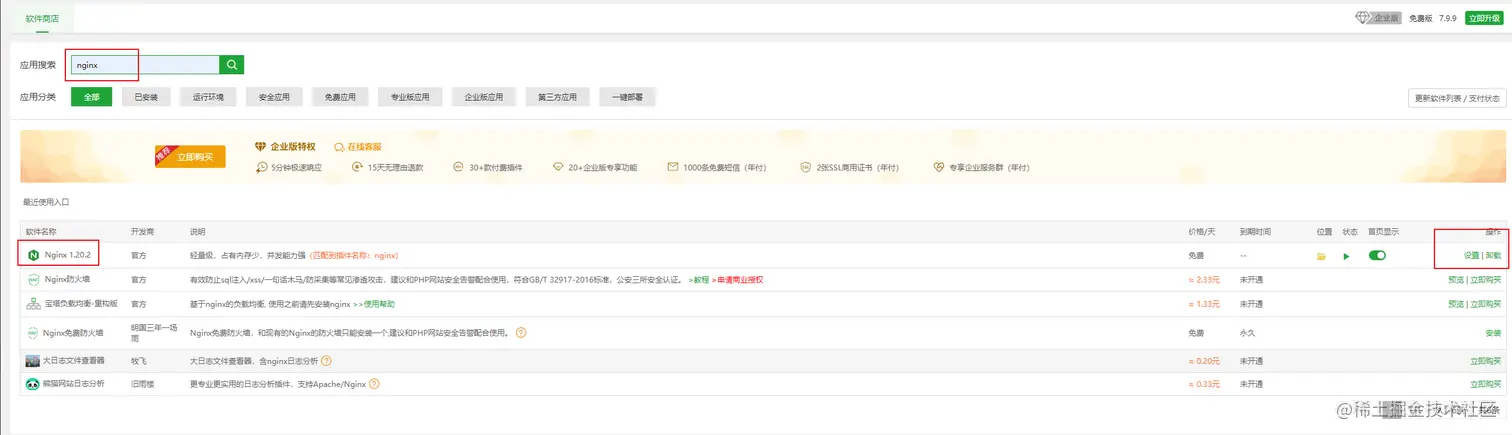Select the 免费应用 category filter
1512x435 pixels.
click(340, 97)
